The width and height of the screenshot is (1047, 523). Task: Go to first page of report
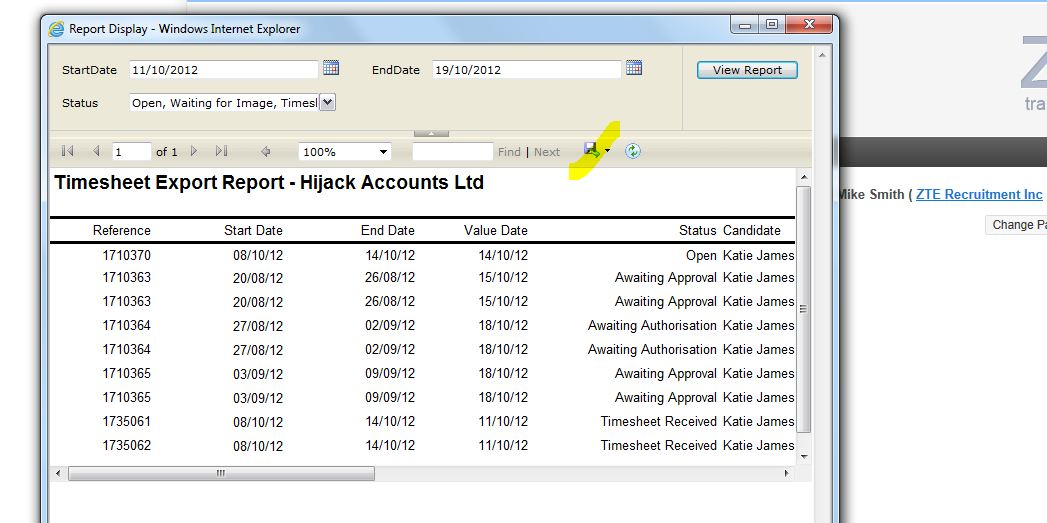tap(67, 151)
